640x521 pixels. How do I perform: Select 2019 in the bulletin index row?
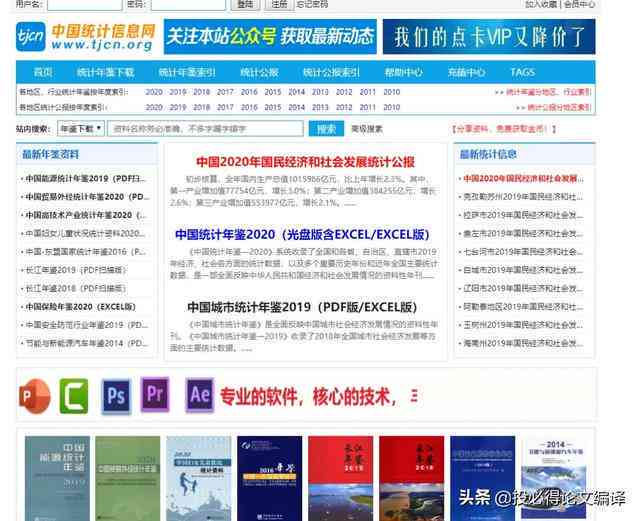click(178, 107)
